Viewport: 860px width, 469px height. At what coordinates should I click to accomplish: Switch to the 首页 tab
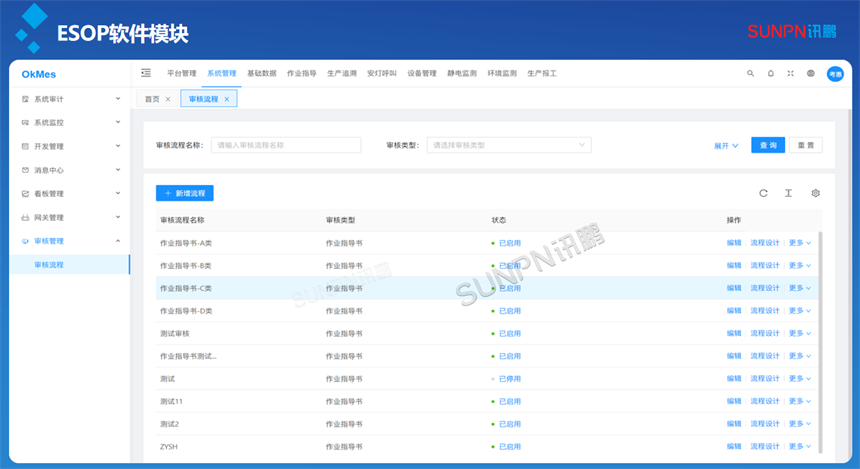152,99
